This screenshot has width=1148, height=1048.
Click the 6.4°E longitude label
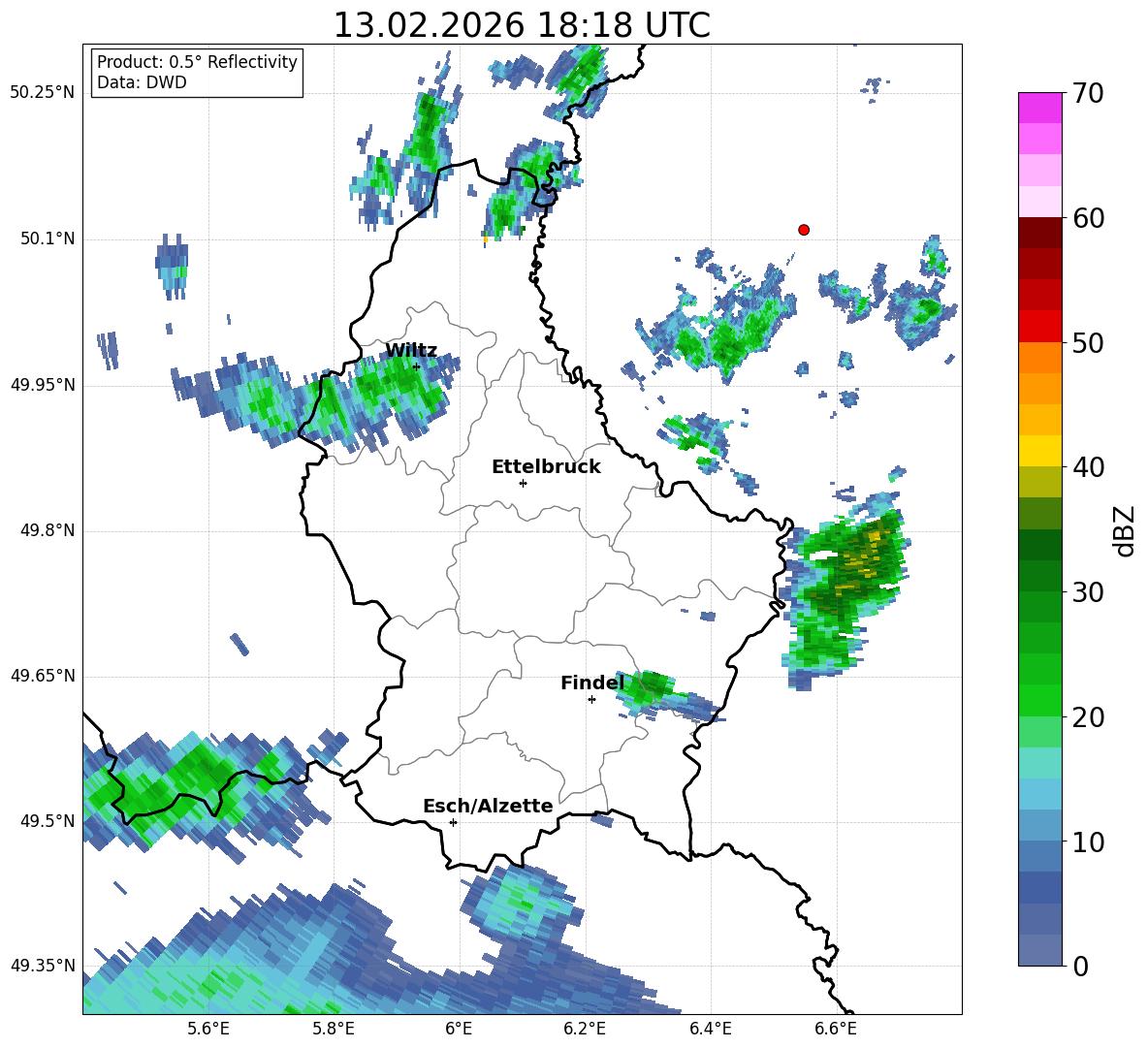pyautogui.click(x=710, y=1029)
